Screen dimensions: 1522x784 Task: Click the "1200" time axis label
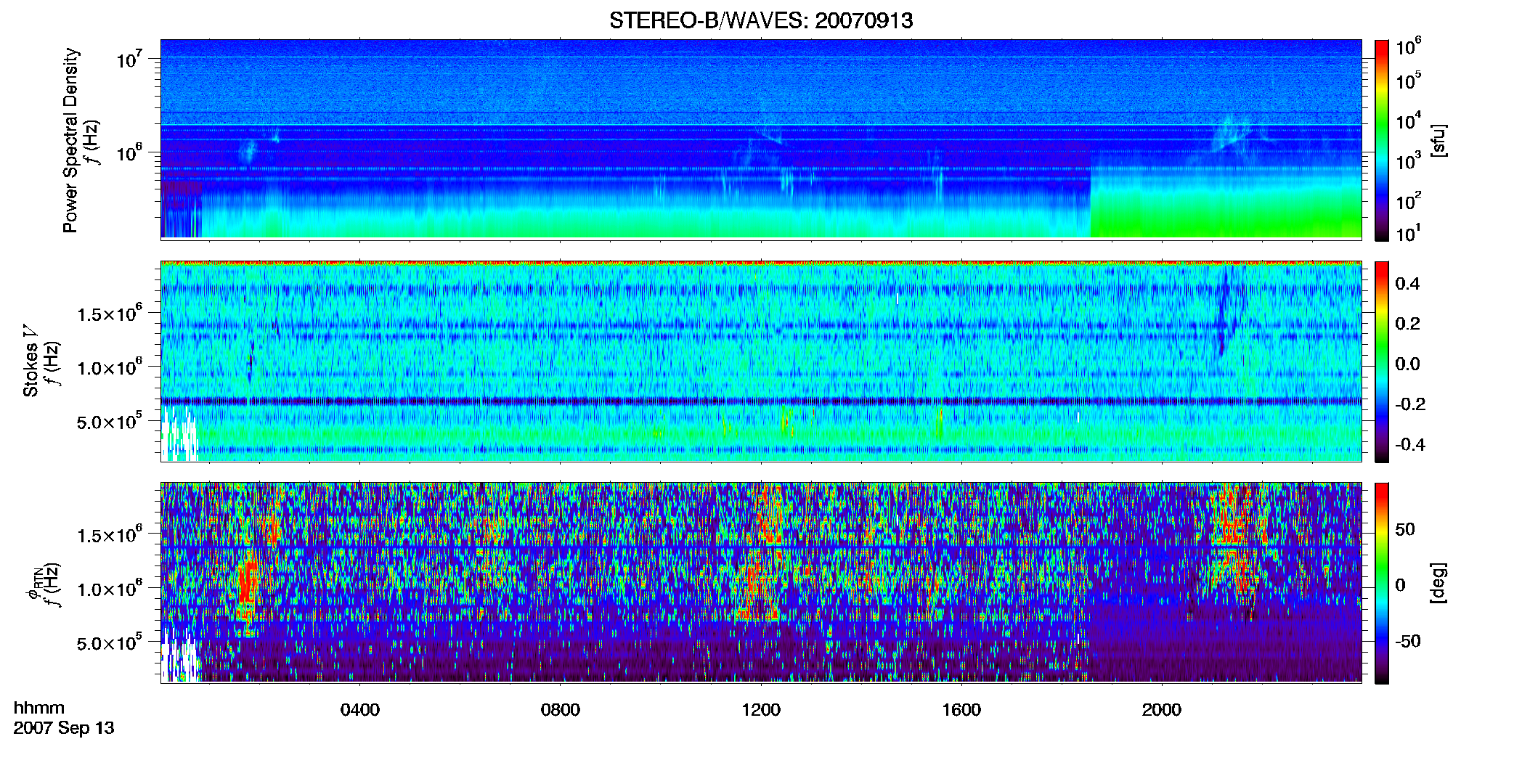pyautogui.click(x=761, y=710)
